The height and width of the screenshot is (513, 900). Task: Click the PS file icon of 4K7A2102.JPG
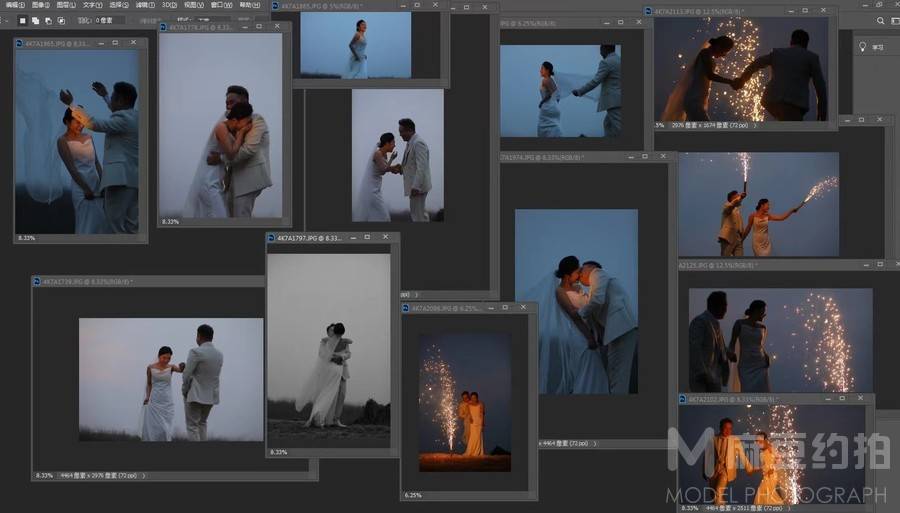coord(682,399)
